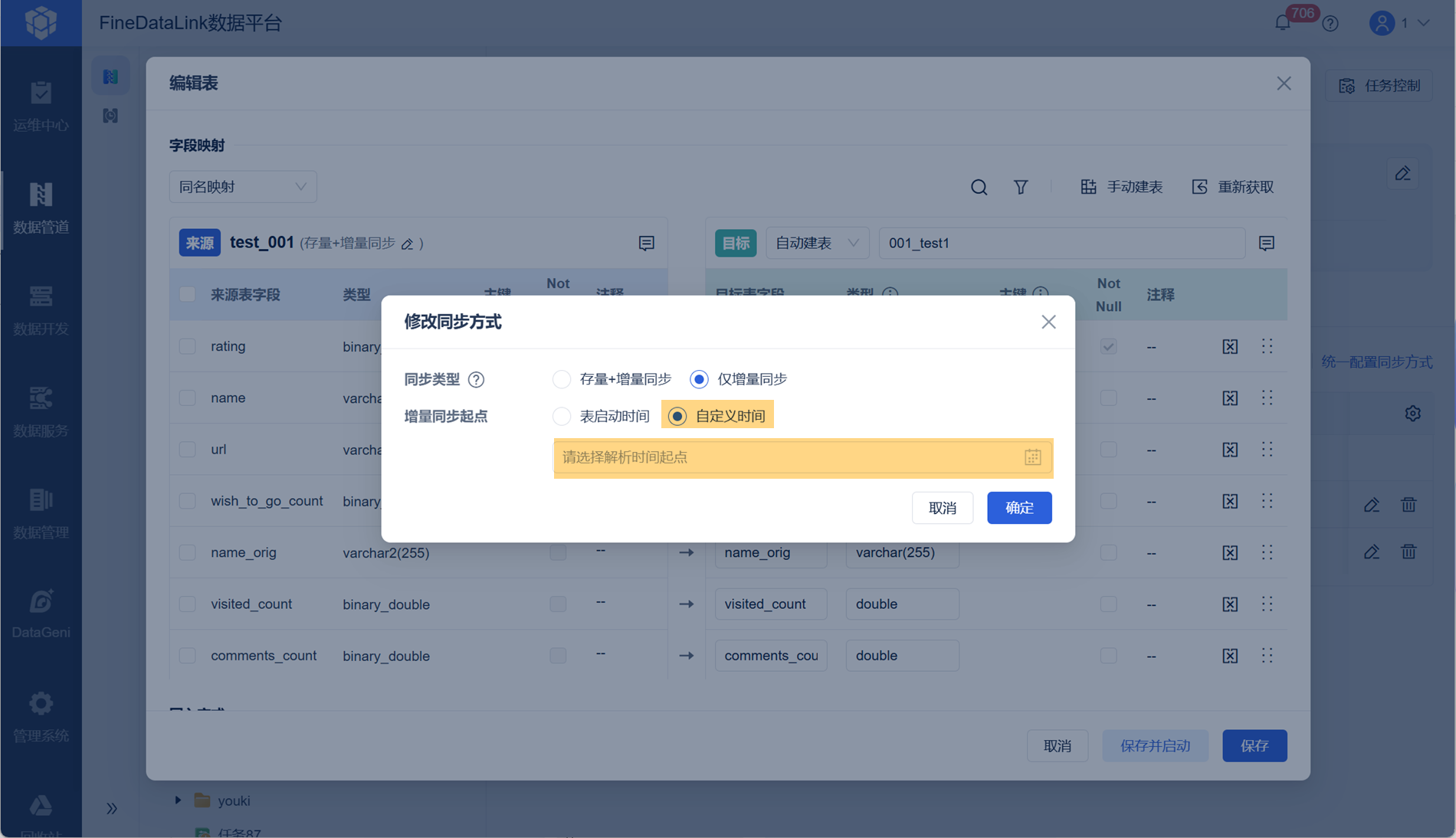Click help icon beside 同步类型
This screenshot has height=838, width=1456.
pyautogui.click(x=476, y=379)
